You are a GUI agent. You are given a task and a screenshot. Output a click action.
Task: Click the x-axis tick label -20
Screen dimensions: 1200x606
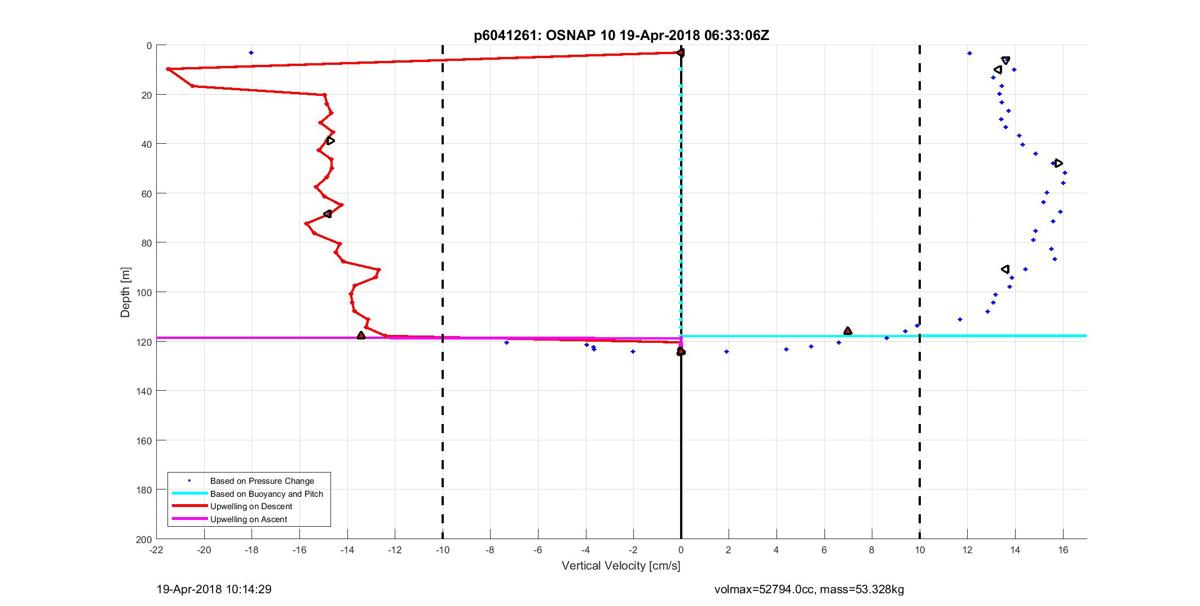[x=204, y=551]
